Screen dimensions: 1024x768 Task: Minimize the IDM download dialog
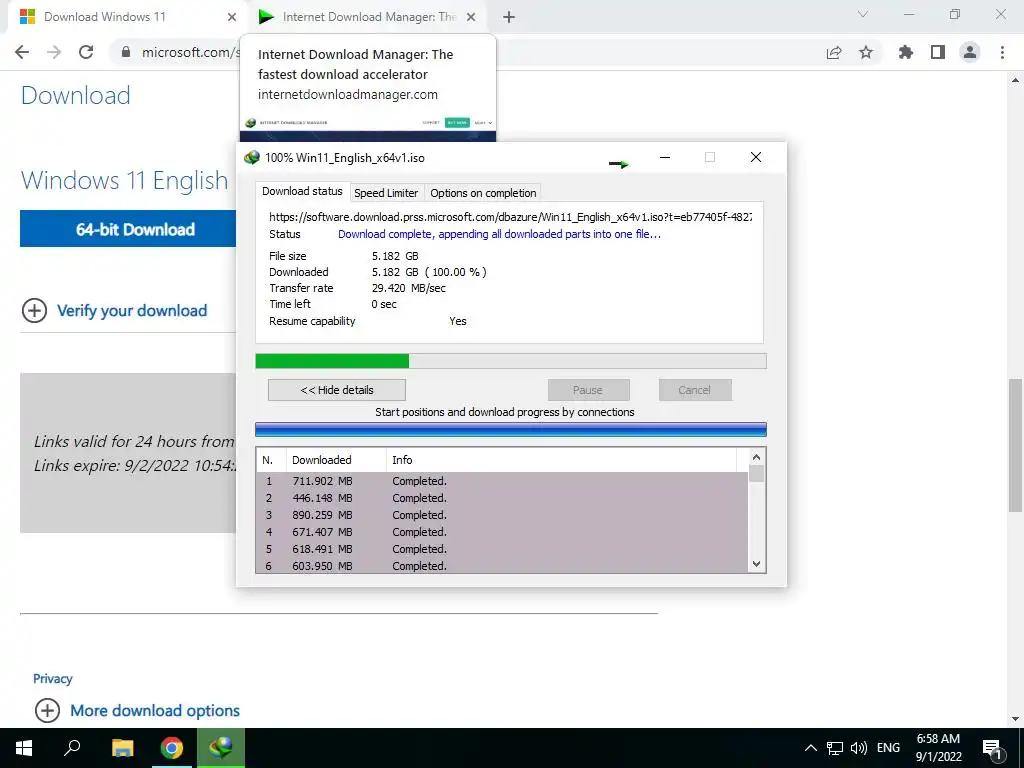(665, 157)
